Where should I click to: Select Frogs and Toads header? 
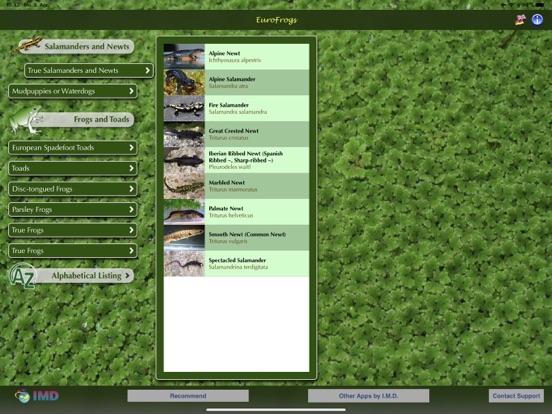pyautogui.click(x=84, y=120)
